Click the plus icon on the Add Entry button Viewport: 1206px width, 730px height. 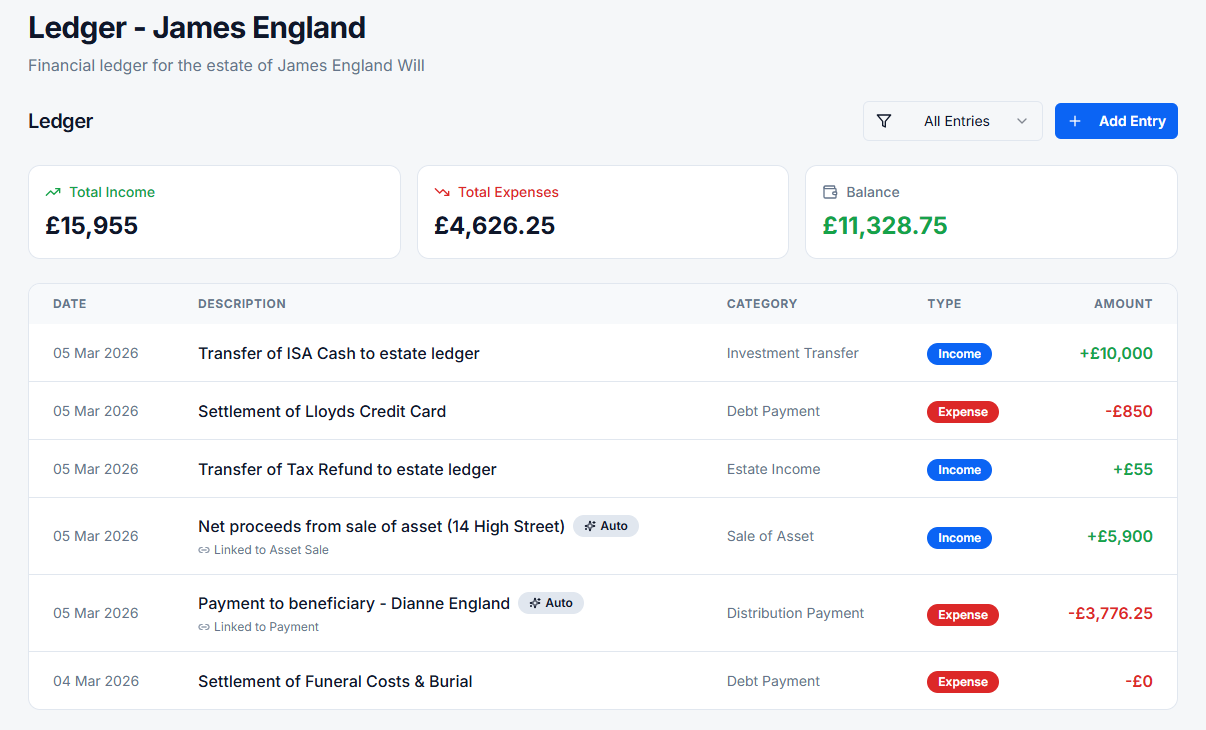pyautogui.click(x=1075, y=120)
